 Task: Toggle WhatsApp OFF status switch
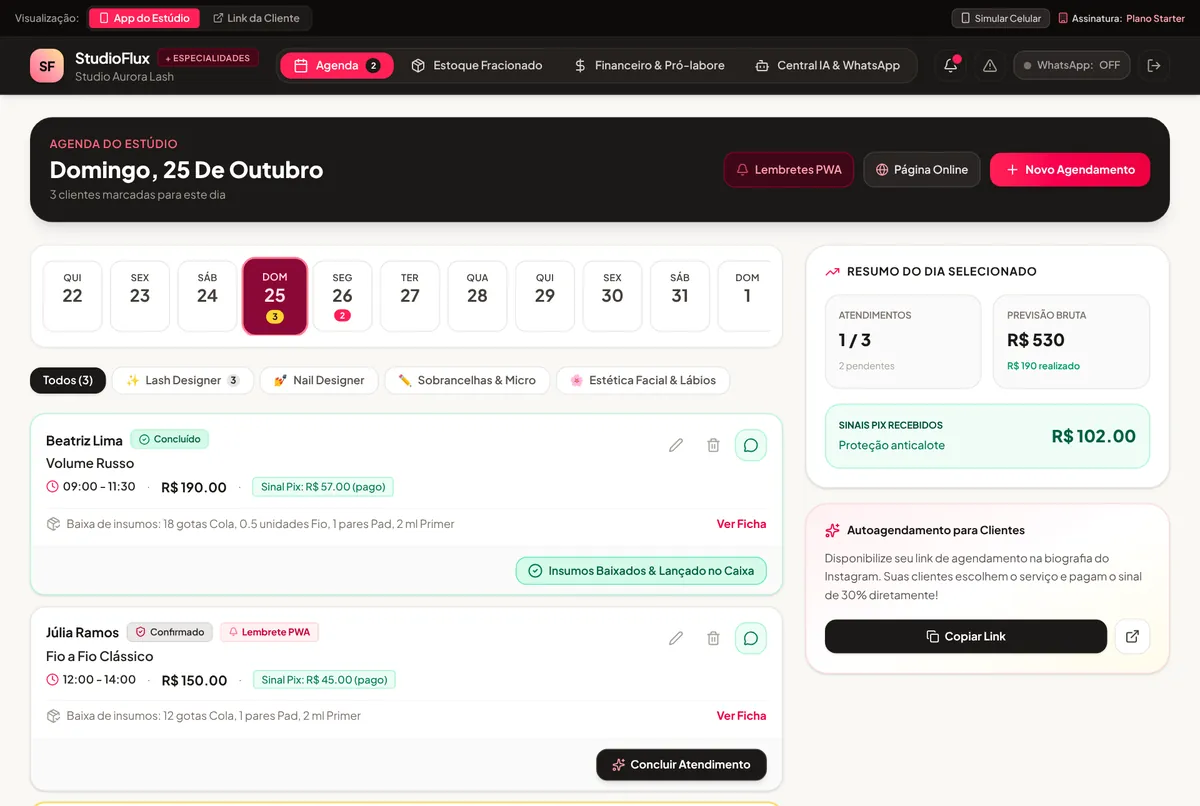[x=1072, y=65]
